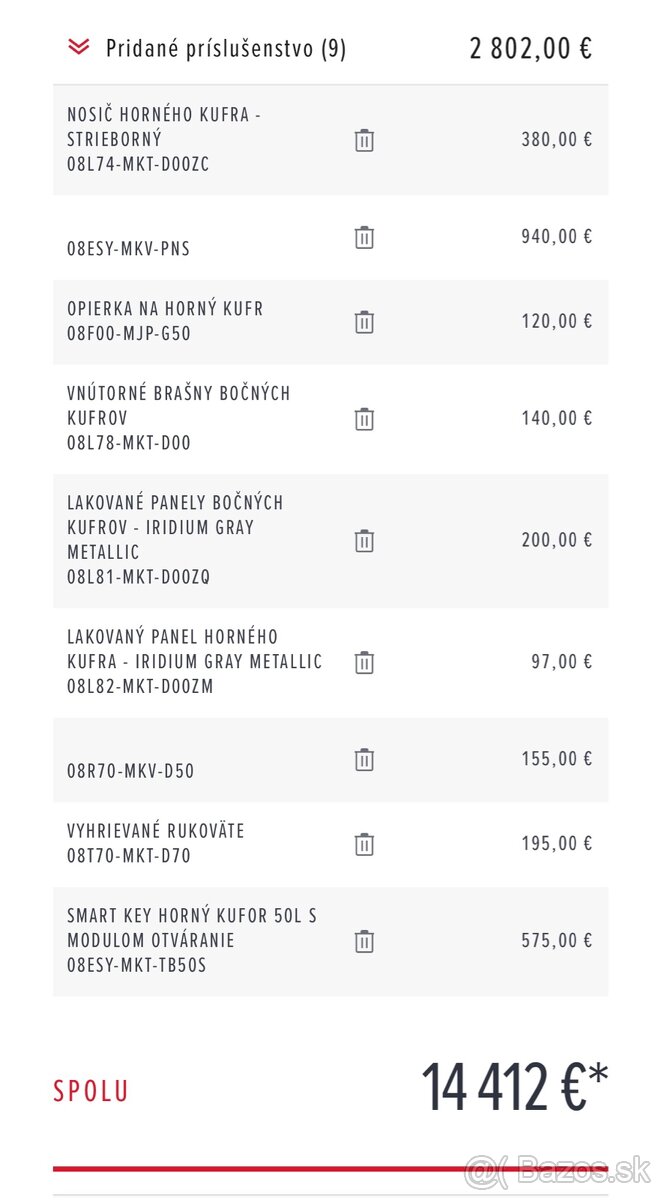The height and width of the screenshot is (1200, 662).
Task: Delete SMART KEY HORNÝ KUFOR 50L item
Action: [x=364, y=941]
